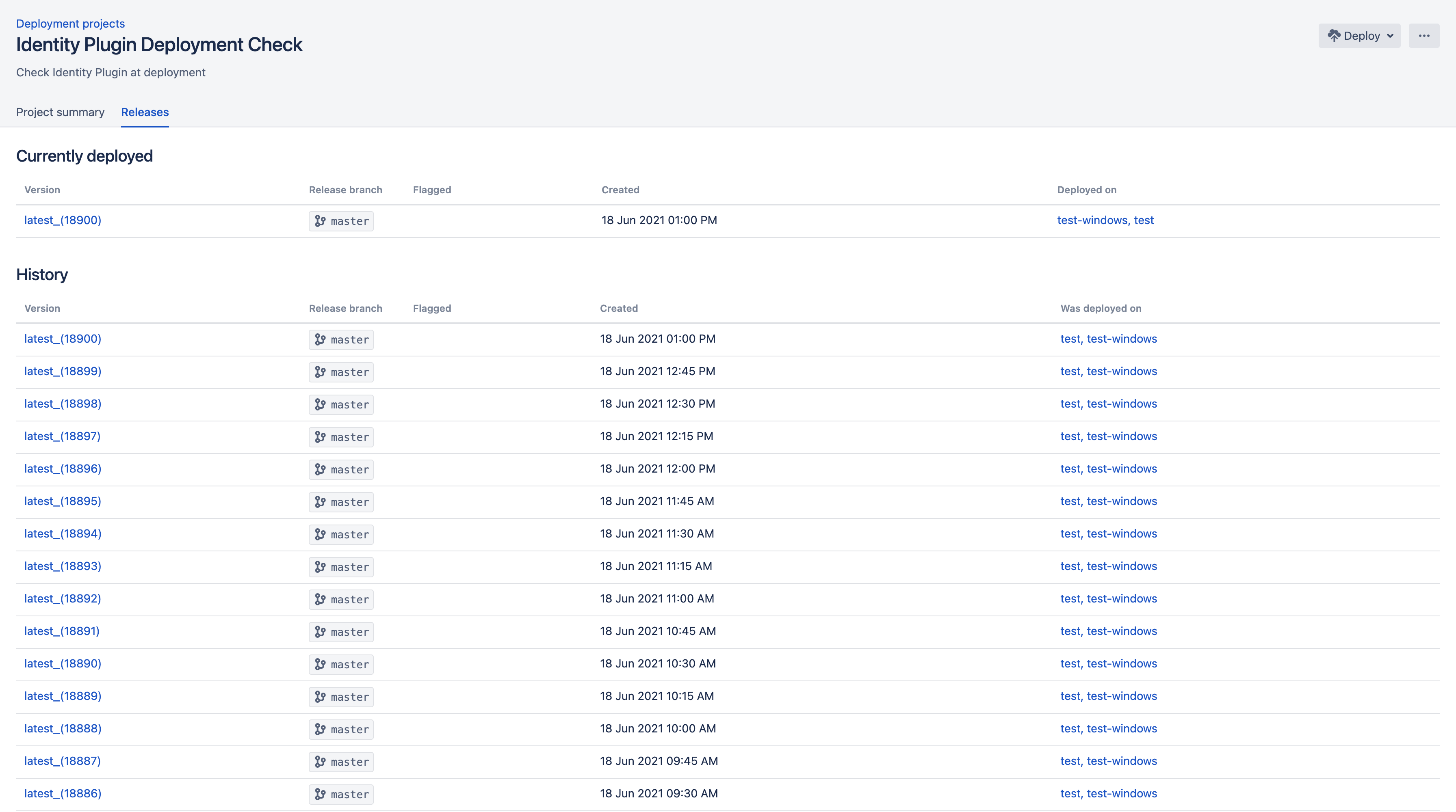Click master branch badge in latest_(18888) row
The height and width of the screenshot is (812, 1456).
[x=341, y=730]
